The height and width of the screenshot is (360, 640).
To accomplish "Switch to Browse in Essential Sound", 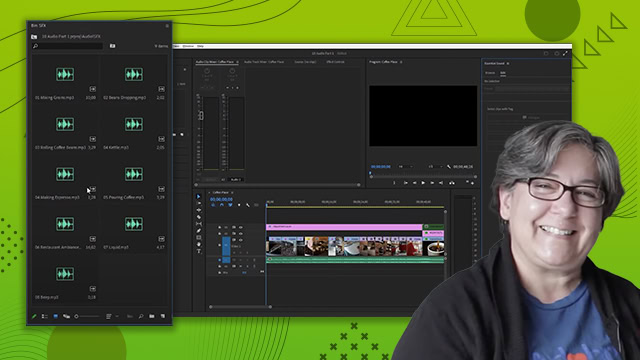I will click(x=490, y=73).
